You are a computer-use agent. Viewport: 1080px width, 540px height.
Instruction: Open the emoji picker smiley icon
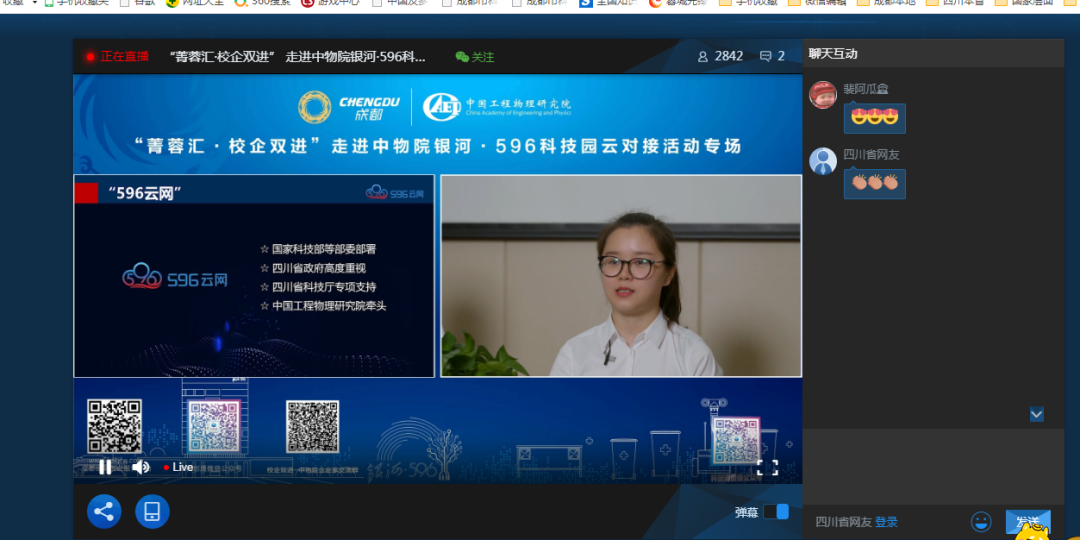(x=981, y=522)
